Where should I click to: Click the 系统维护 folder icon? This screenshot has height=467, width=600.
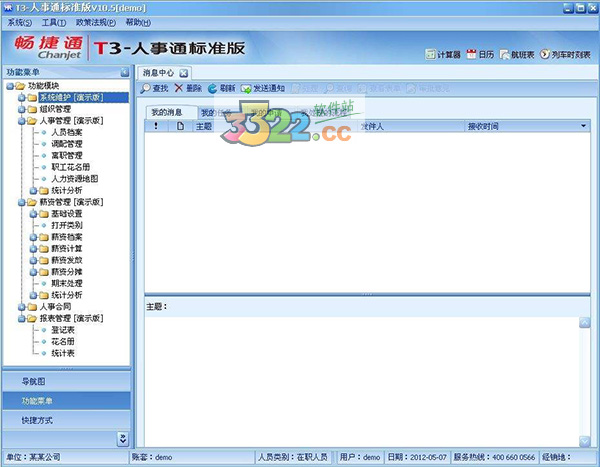click(x=32, y=98)
